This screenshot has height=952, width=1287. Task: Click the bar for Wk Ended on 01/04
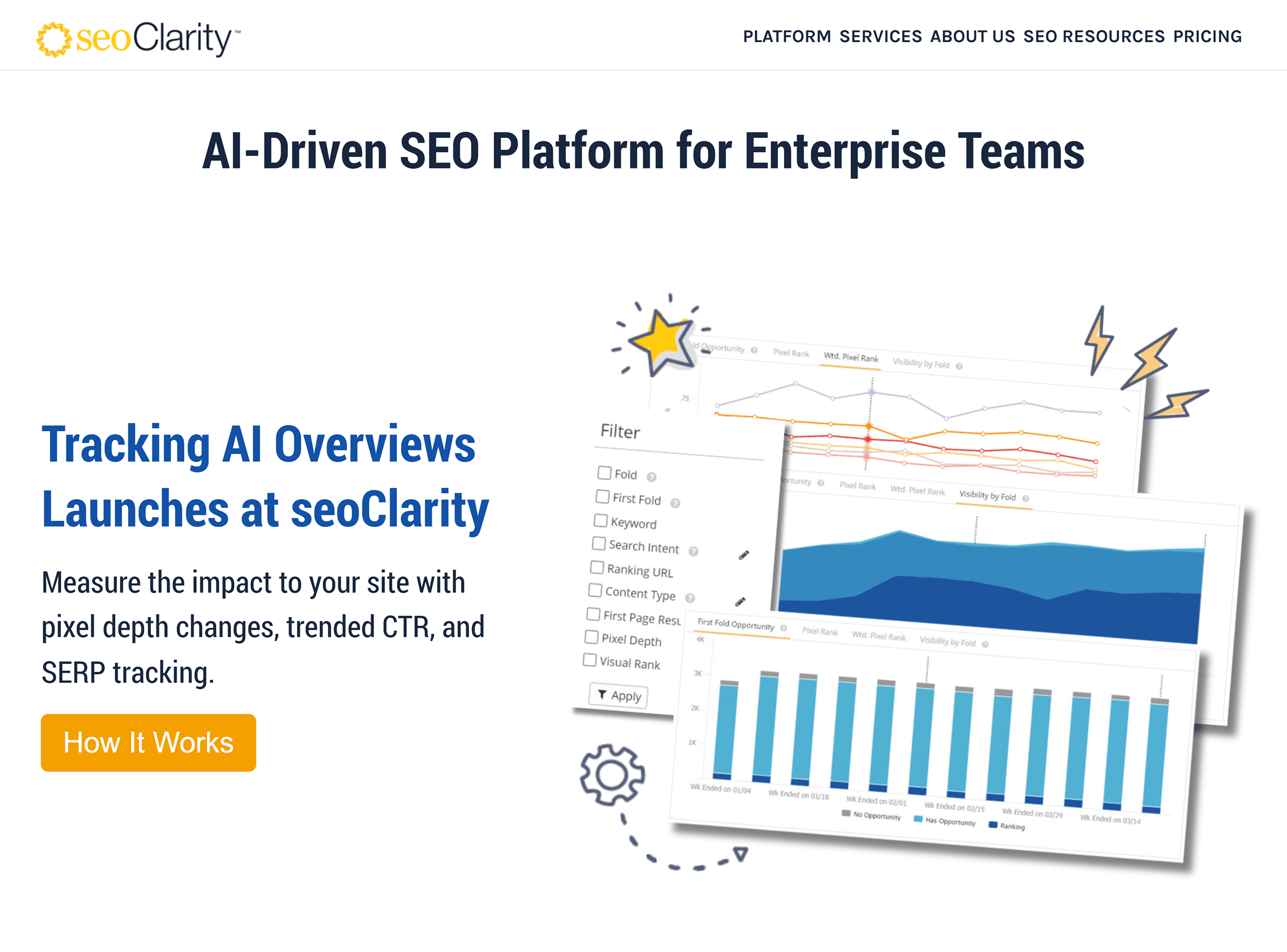point(726,730)
